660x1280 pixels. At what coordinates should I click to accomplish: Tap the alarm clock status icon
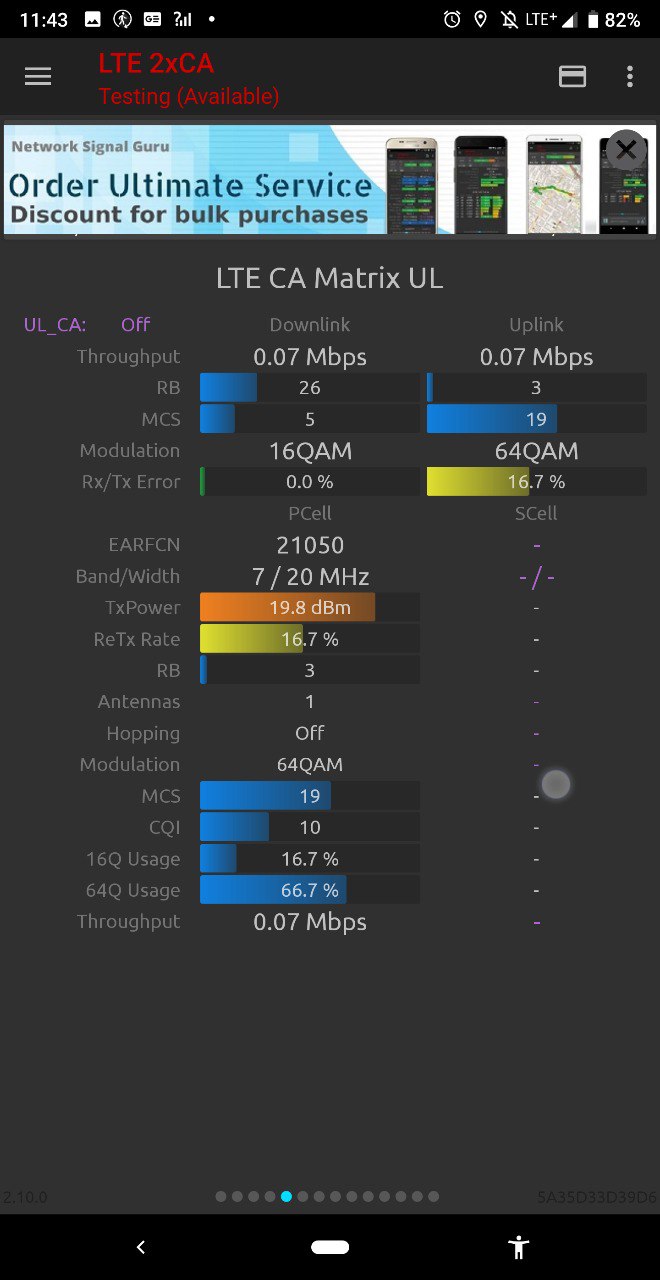pos(452,19)
